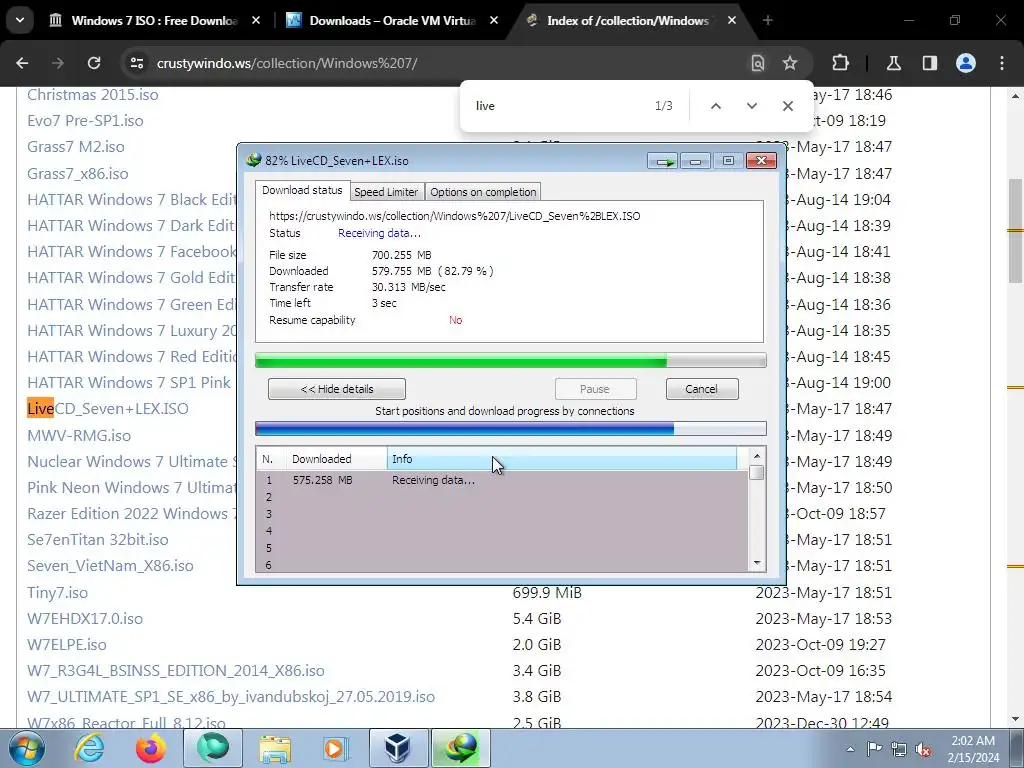Open Se7enTitan 32bit.iso link
The height and width of the screenshot is (768, 1024).
click(98, 540)
